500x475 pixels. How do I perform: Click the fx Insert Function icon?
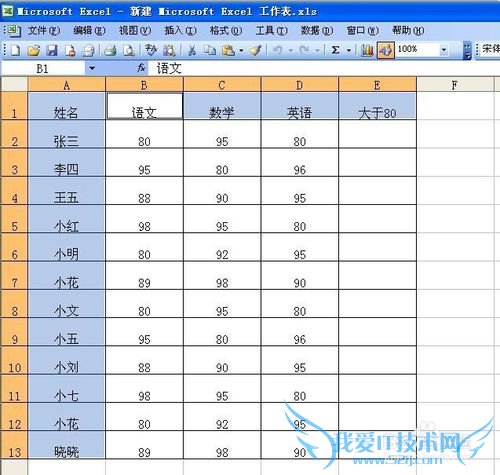pos(141,68)
